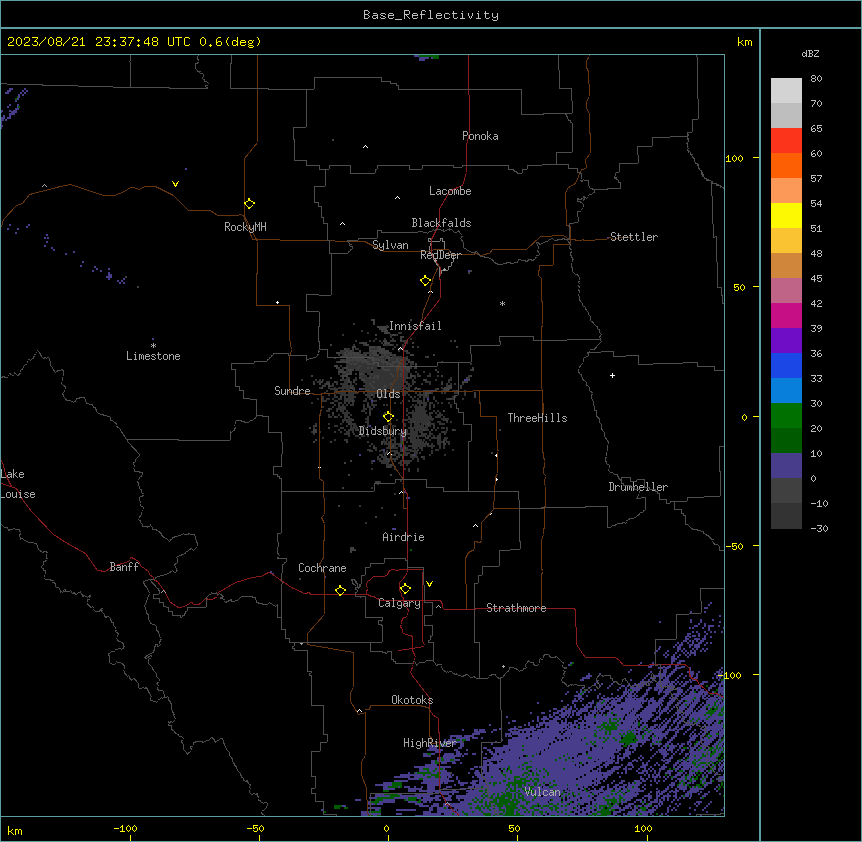Click the Sylvan label
The image size is (862, 842).
point(390,245)
